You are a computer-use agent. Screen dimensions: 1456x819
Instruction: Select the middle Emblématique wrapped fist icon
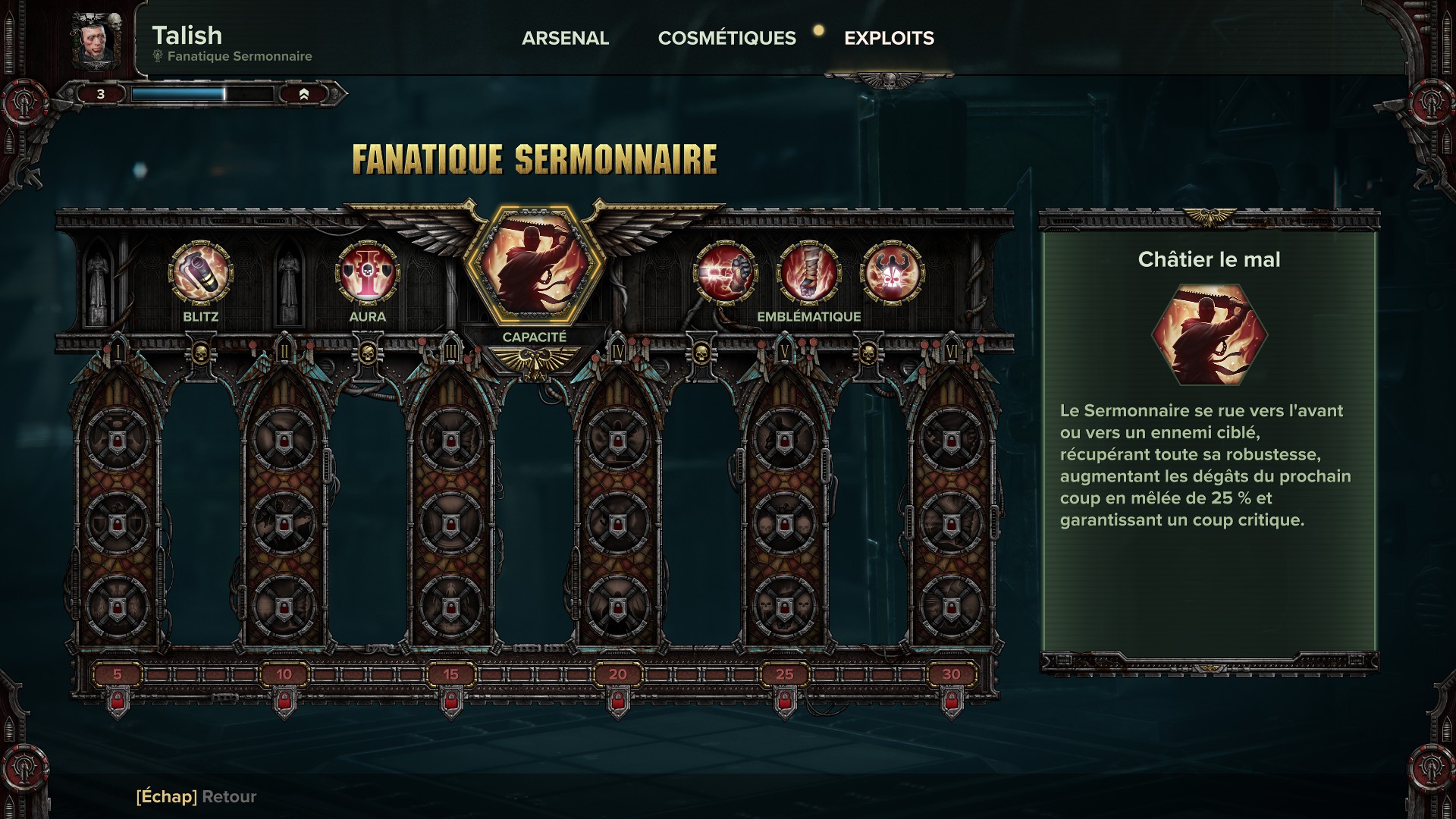click(x=809, y=273)
